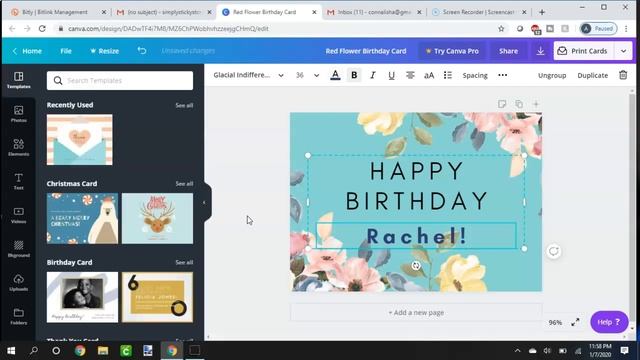
Task: Click the browser address bar
Action: [x=273, y=29]
